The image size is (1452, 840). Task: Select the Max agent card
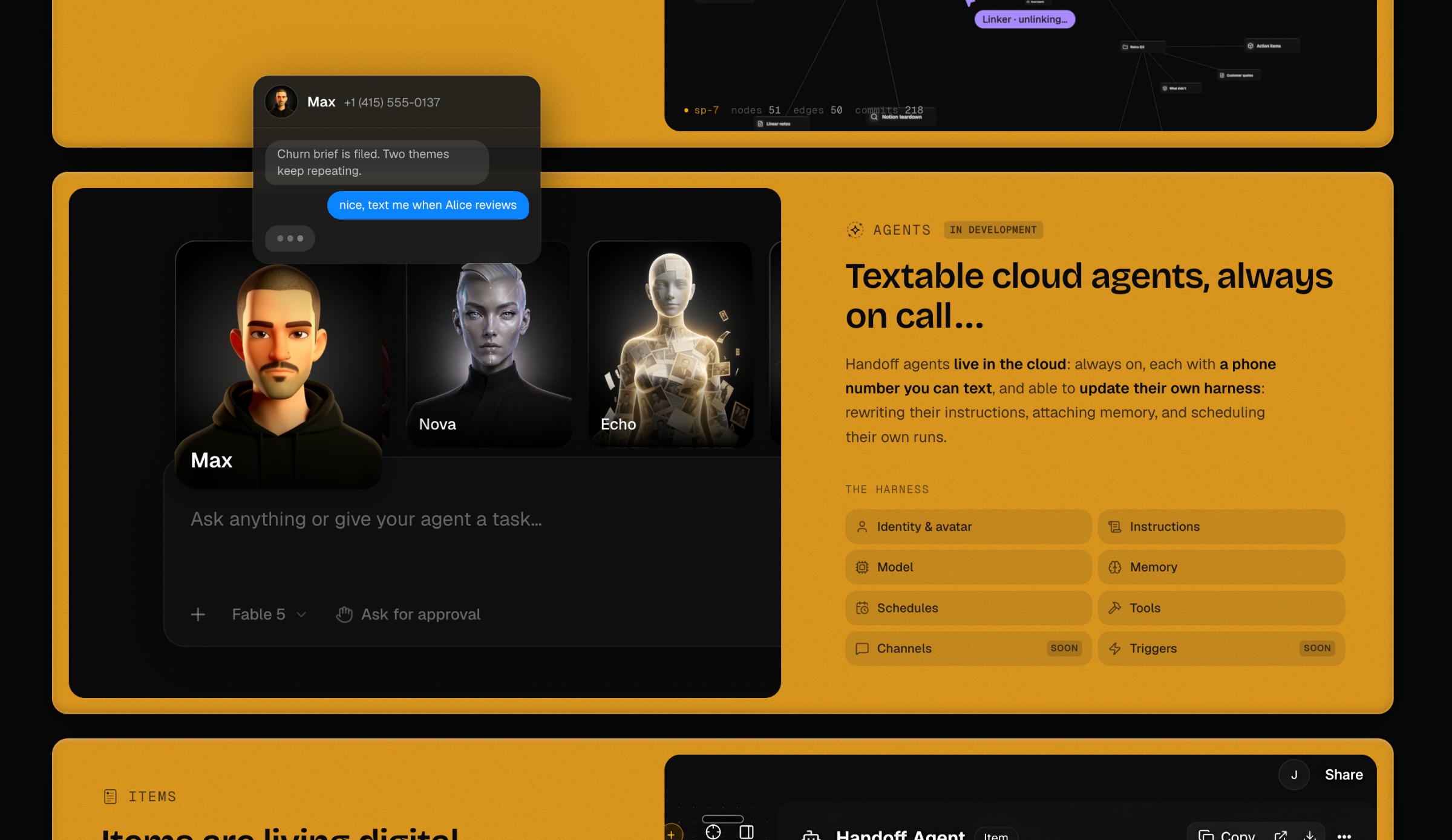[278, 365]
